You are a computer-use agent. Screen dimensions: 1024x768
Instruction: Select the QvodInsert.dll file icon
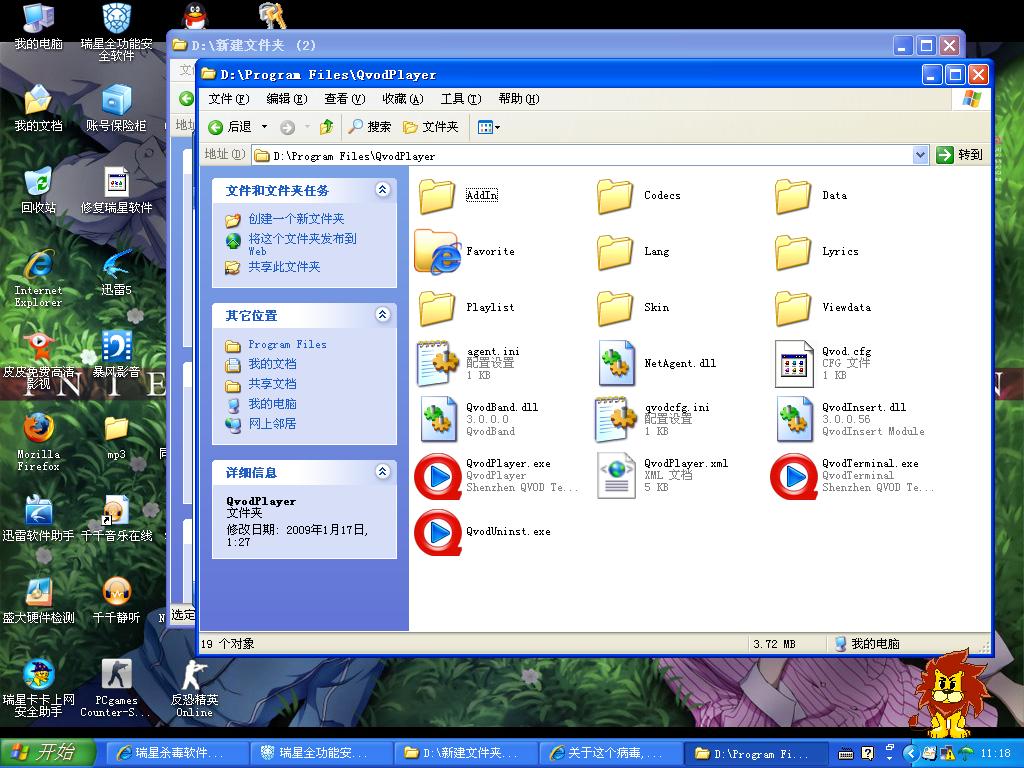pos(794,419)
